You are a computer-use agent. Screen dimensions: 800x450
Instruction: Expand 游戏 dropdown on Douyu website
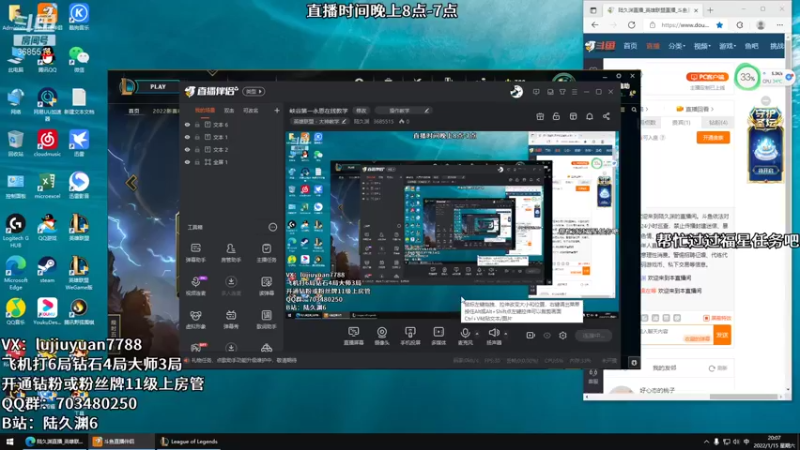pos(728,46)
